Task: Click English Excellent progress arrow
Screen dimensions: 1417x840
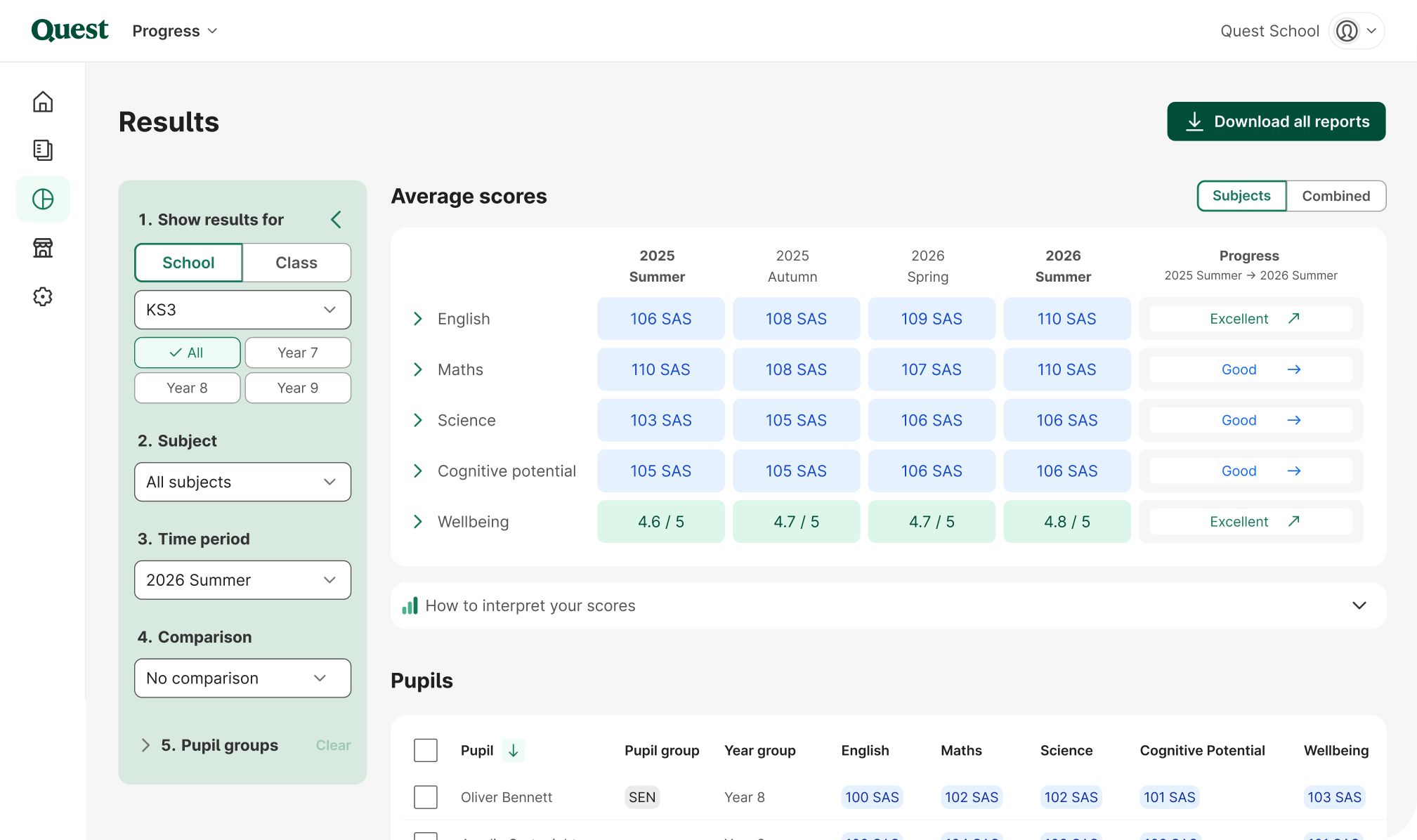Action: (1294, 319)
